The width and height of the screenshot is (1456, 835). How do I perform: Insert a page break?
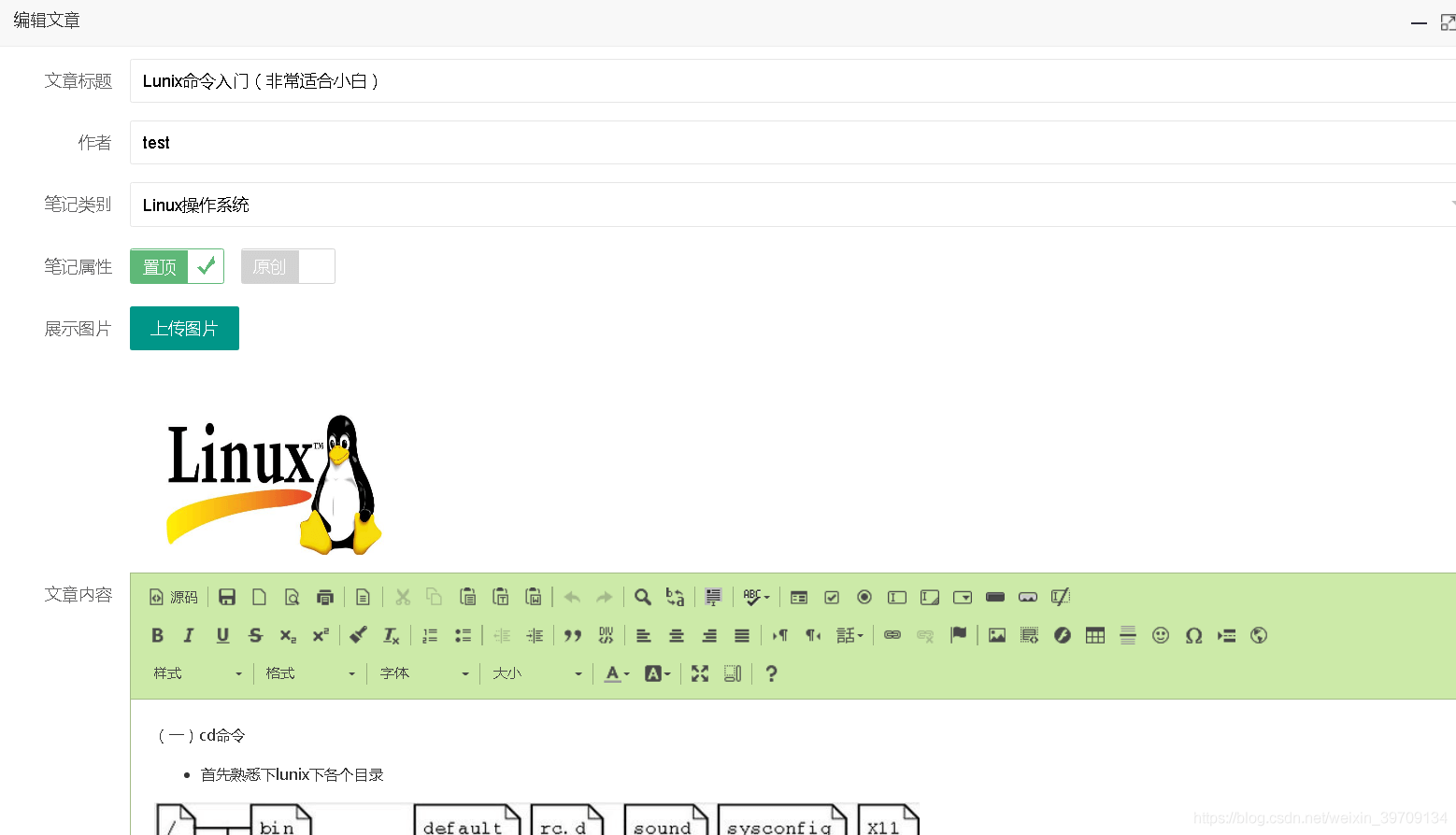[x=1226, y=635]
